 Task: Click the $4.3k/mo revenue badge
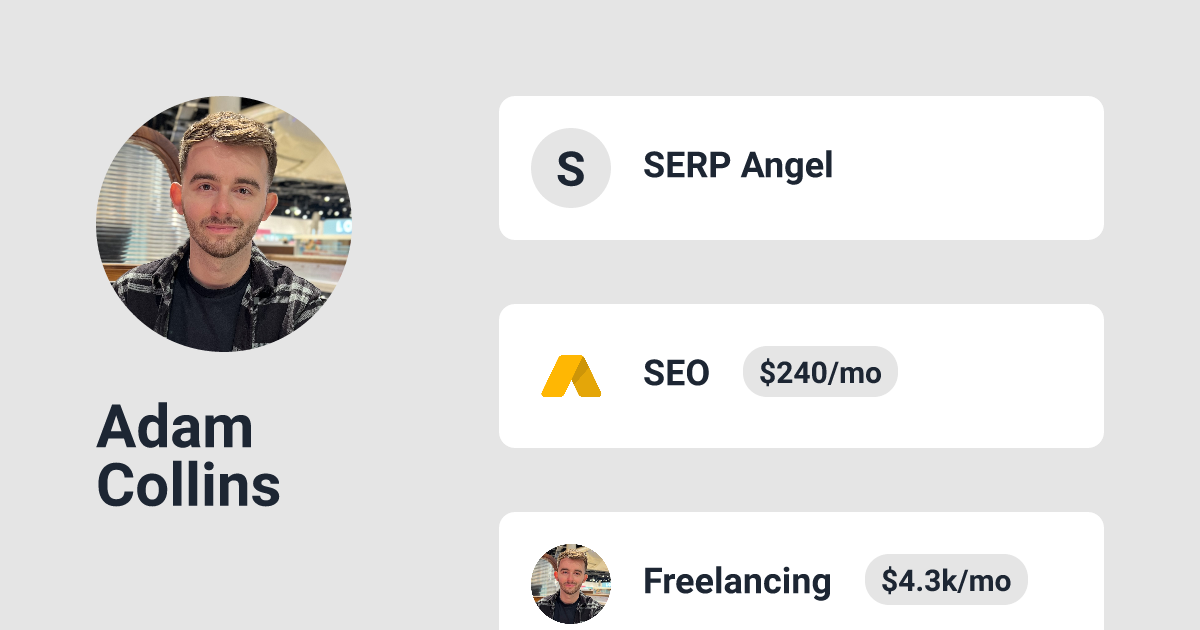(x=945, y=581)
